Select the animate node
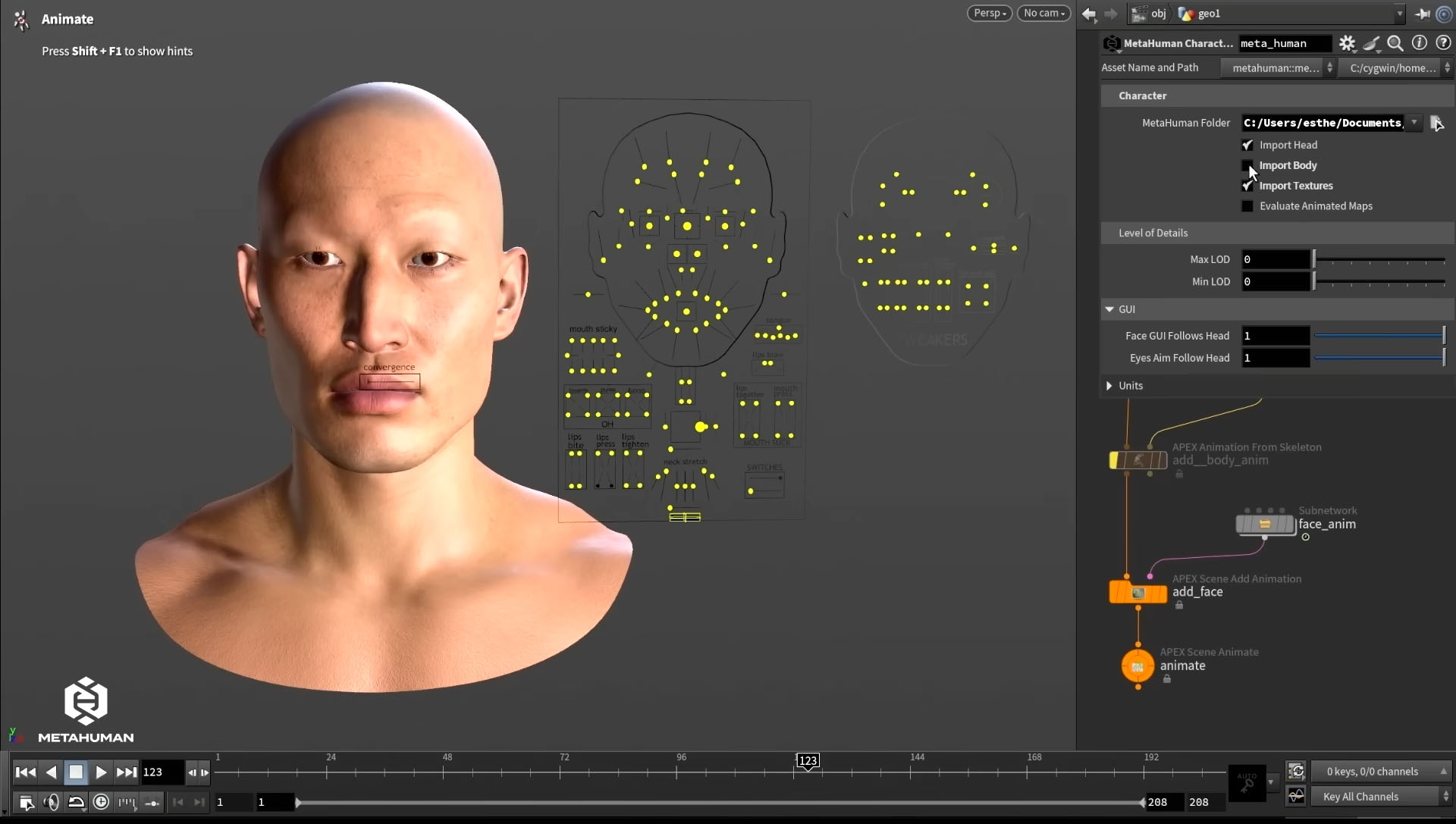This screenshot has width=1456, height=824. (1137, 666)
